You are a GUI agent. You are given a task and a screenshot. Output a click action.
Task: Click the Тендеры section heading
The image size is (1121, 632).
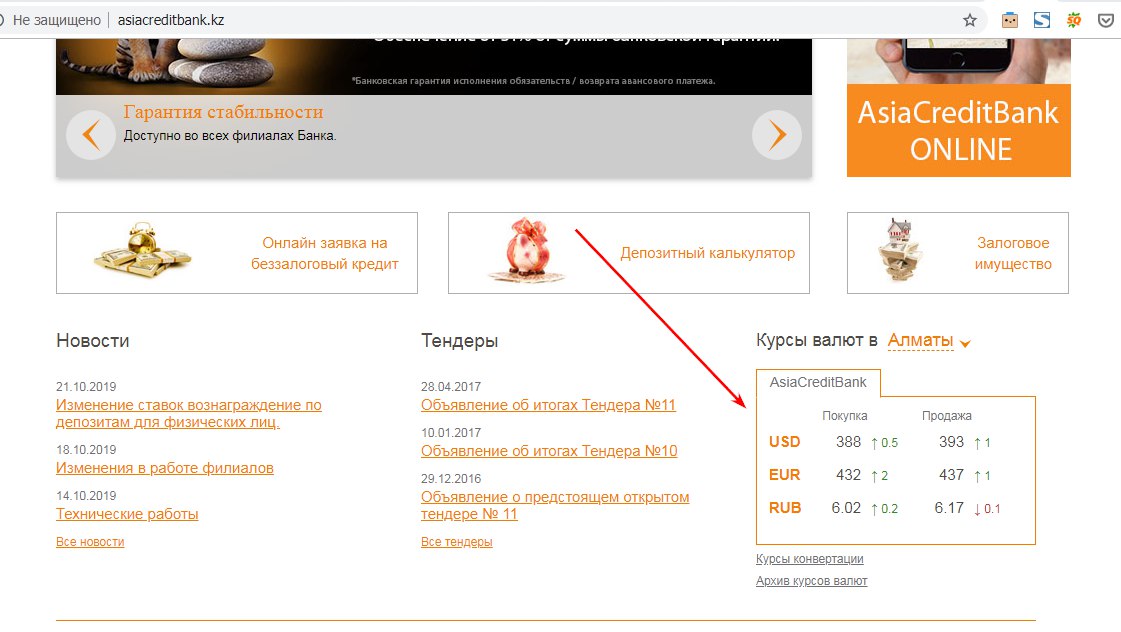click(459, 341)
